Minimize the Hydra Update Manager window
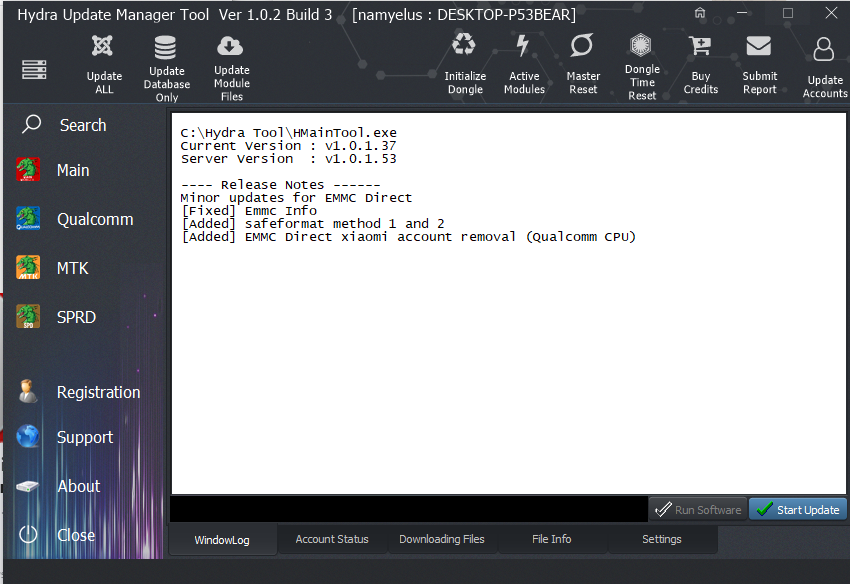This screenshot has width=850, height=584. click(743, 13)
